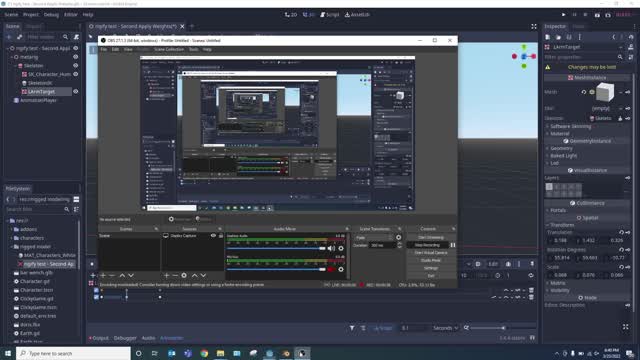The height and width of the screenshot is (360, 640).
Task: Hide the LArmTarget node
Action: click(76, 91)
